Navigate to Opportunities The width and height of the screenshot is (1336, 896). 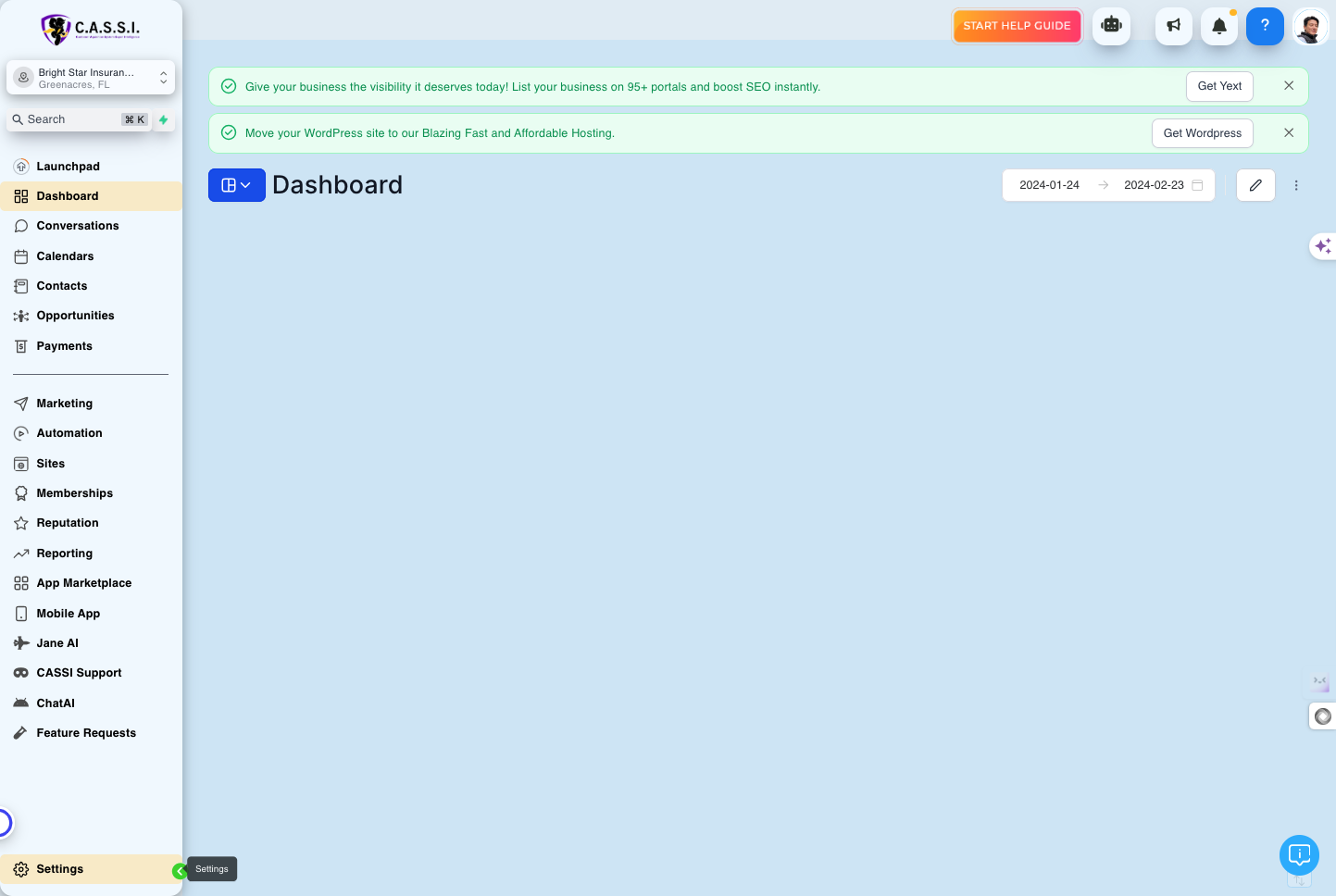tap(91, 316)
